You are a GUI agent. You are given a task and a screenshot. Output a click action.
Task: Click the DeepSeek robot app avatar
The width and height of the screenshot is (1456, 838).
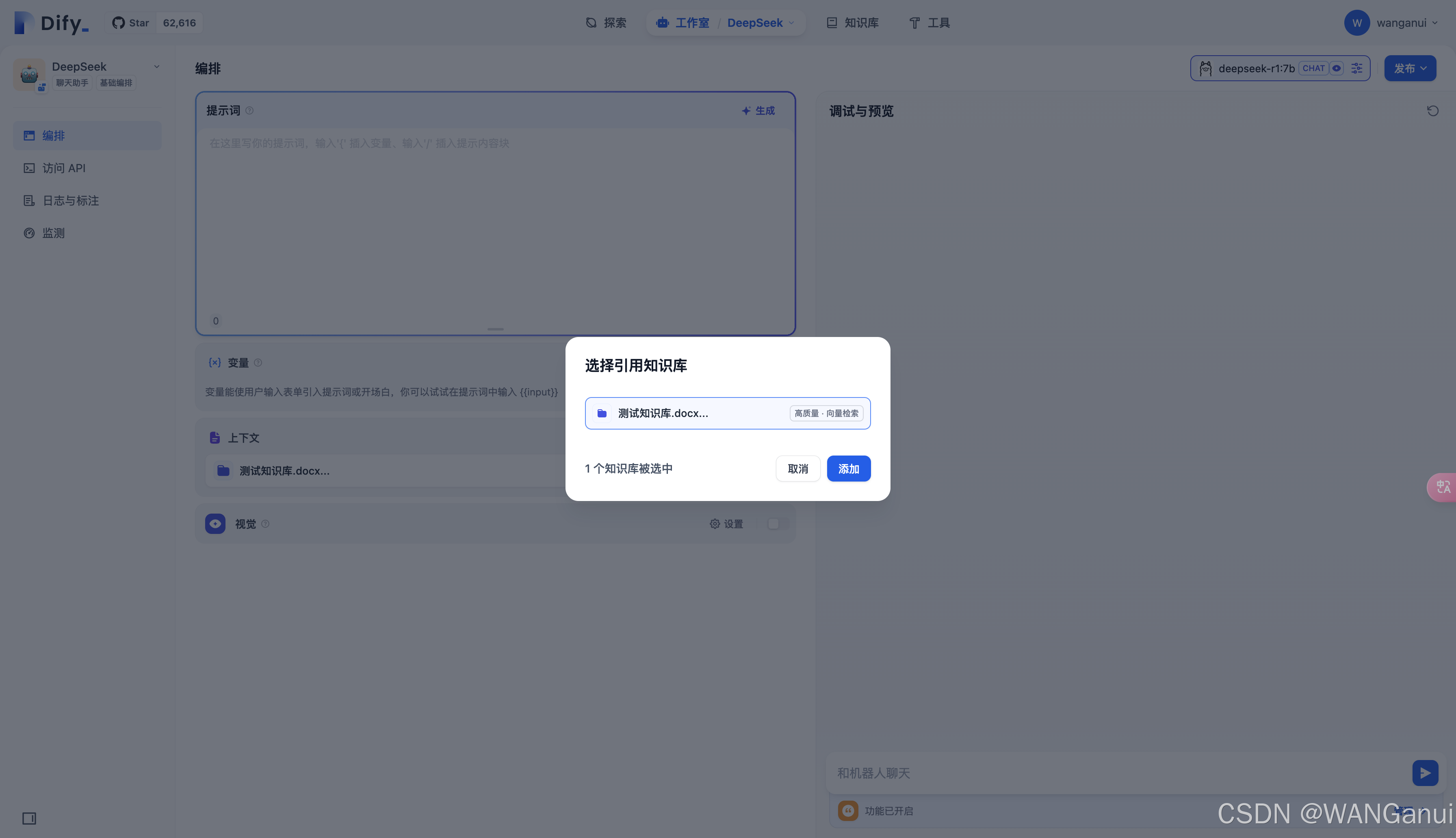point(29,73)
